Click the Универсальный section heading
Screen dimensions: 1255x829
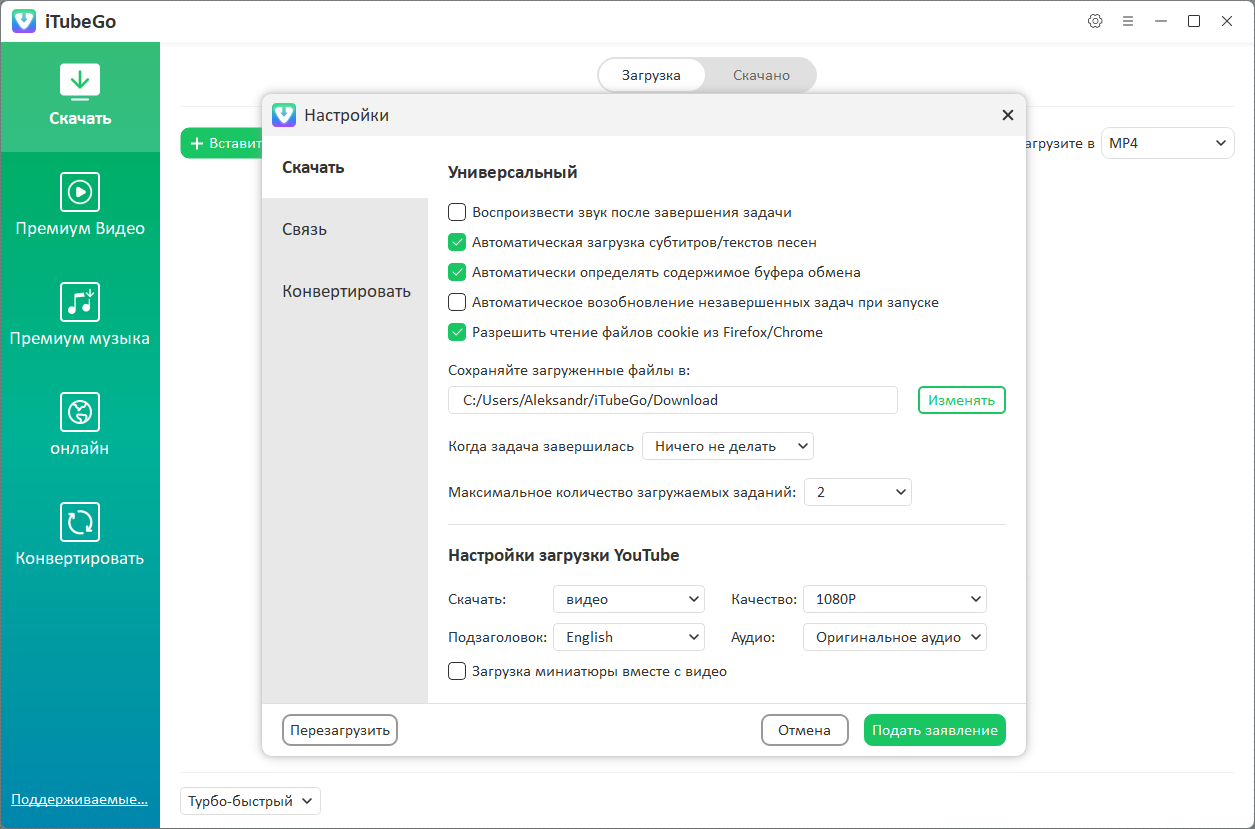coord(513,172)
